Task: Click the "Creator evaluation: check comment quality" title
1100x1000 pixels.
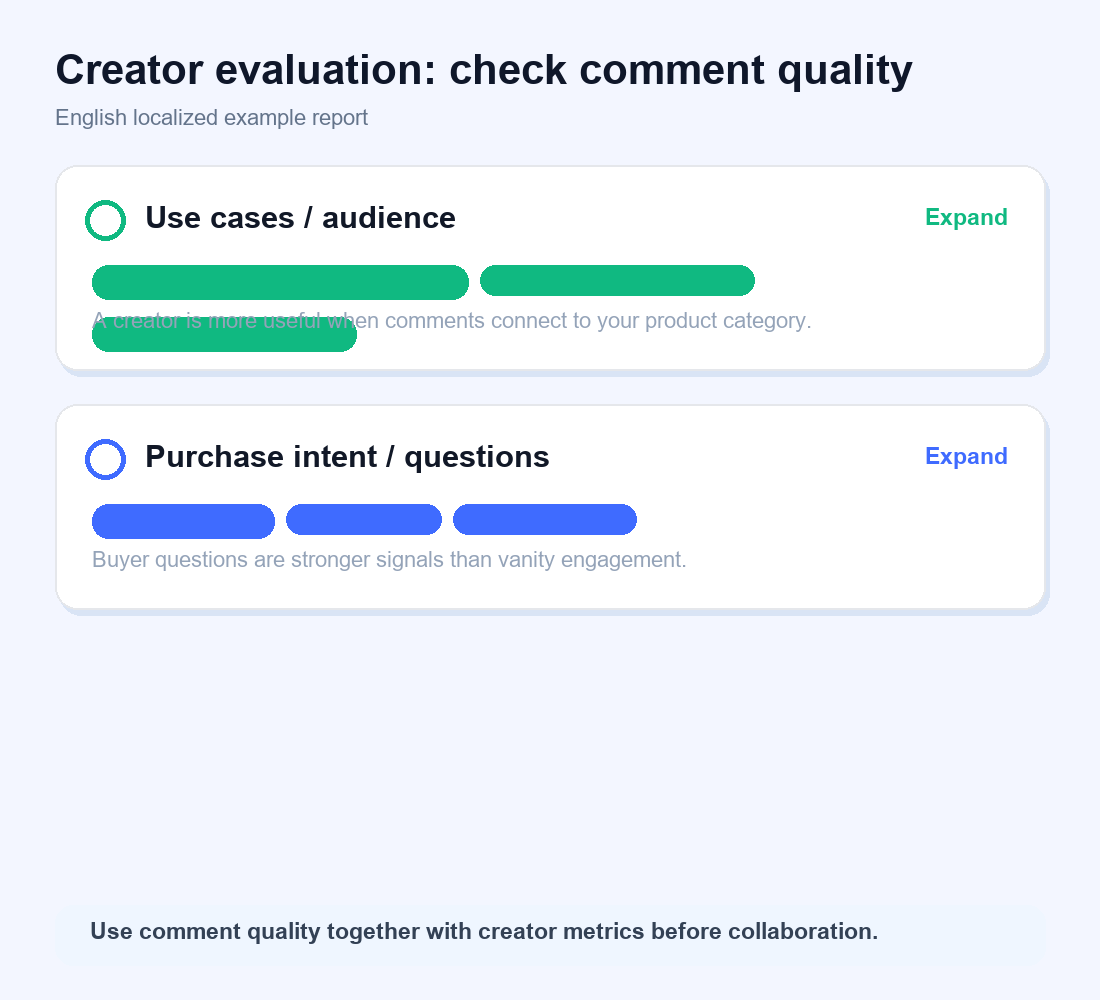Action: (x=484, y=71)
